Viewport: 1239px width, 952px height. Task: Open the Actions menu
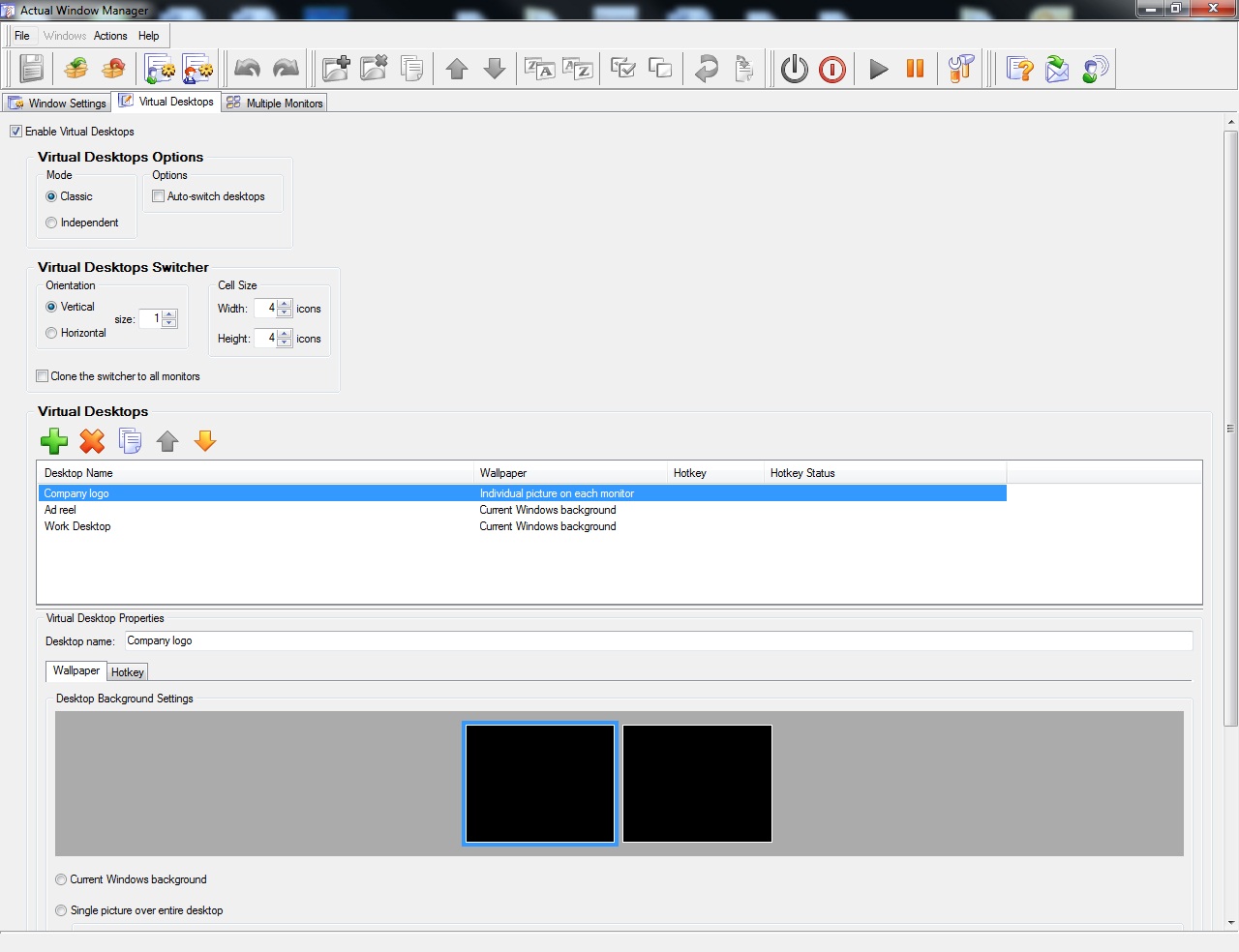(110, 36)
